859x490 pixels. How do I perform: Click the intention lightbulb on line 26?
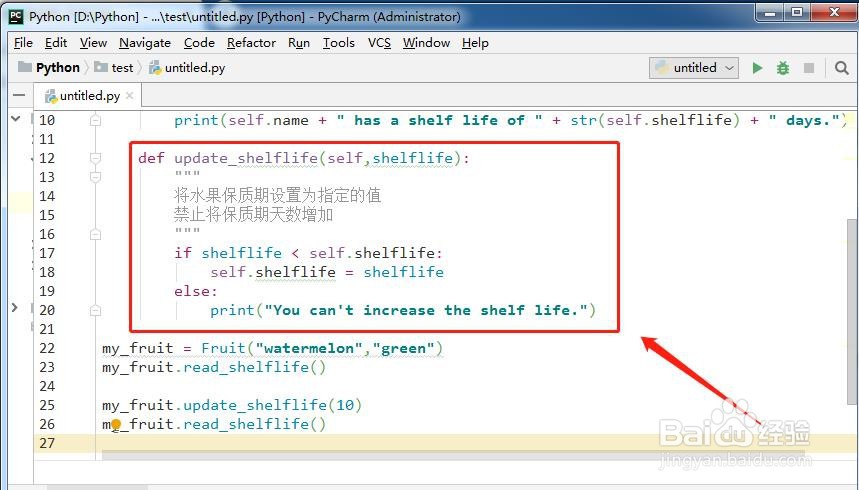click(x=116, y=425)
